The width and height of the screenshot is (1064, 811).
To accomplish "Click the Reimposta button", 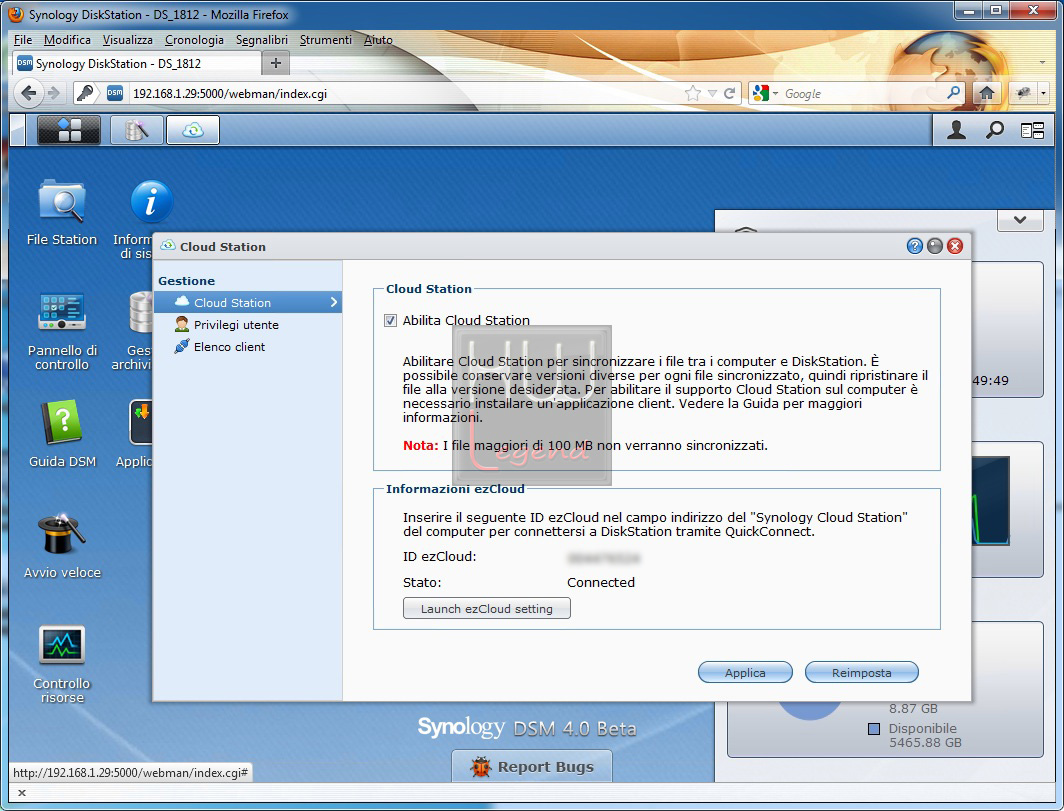I will point(862,672).
